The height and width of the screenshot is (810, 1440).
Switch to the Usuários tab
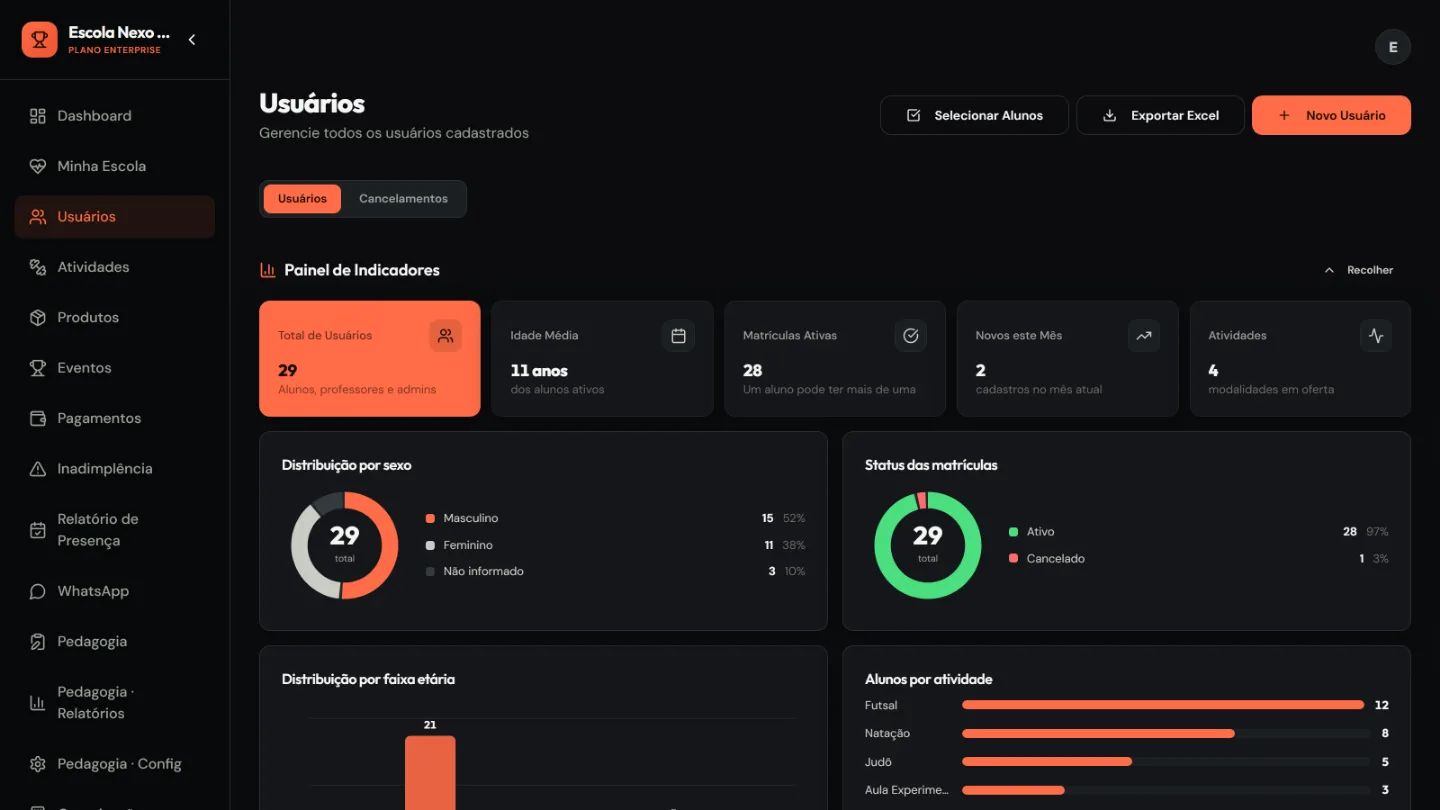(302, 199)
